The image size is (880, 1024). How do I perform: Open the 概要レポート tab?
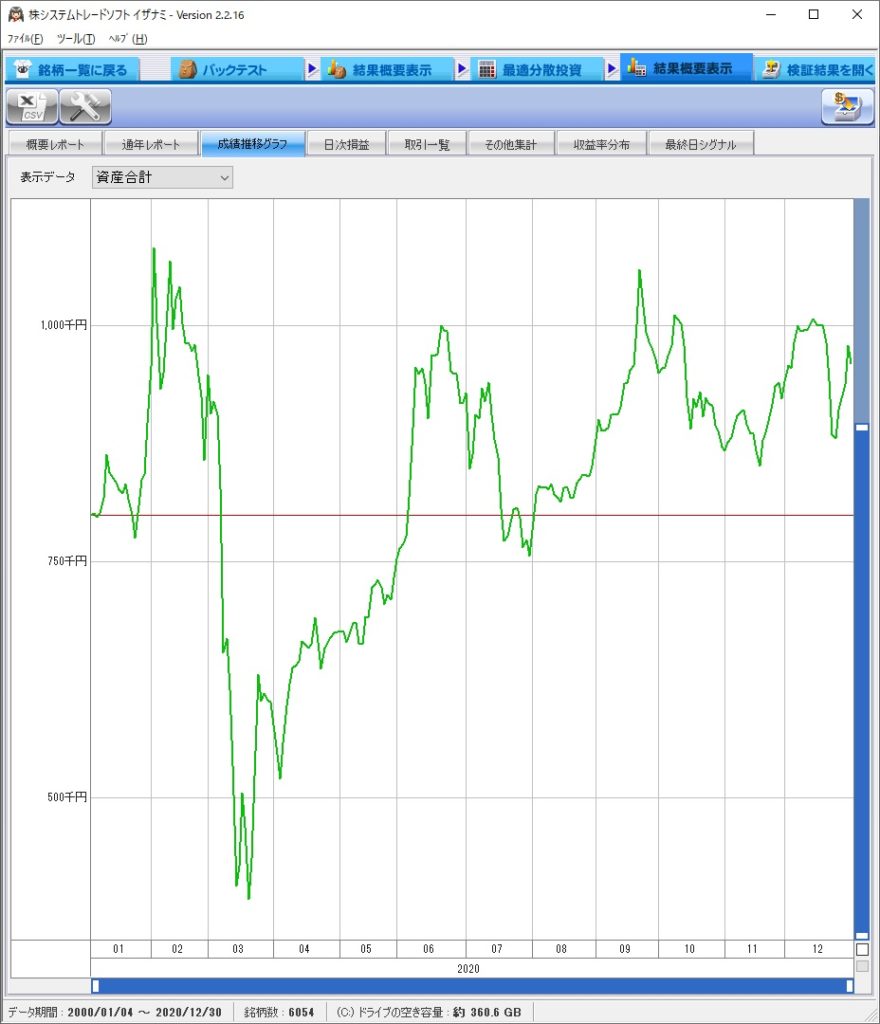click(x=55, y=145)
